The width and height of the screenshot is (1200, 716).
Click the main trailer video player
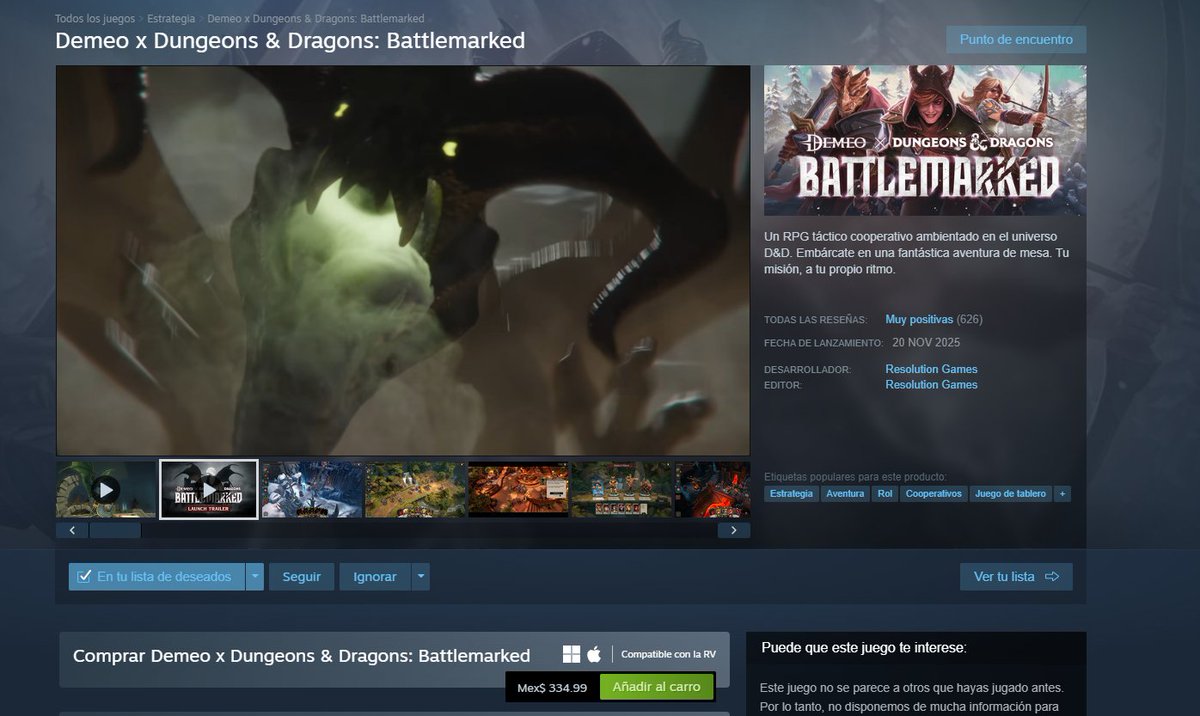coord(403,261)
